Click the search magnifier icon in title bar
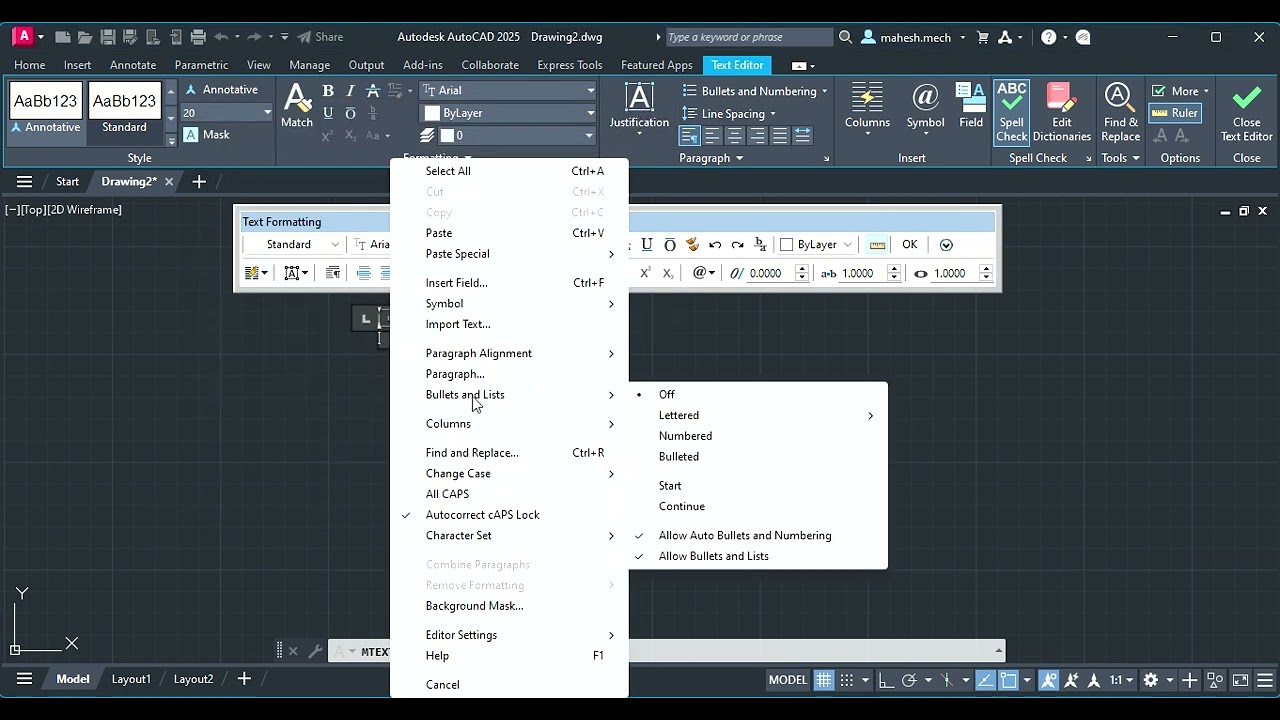The image size is (1280, 720). [x=846, y=37]
